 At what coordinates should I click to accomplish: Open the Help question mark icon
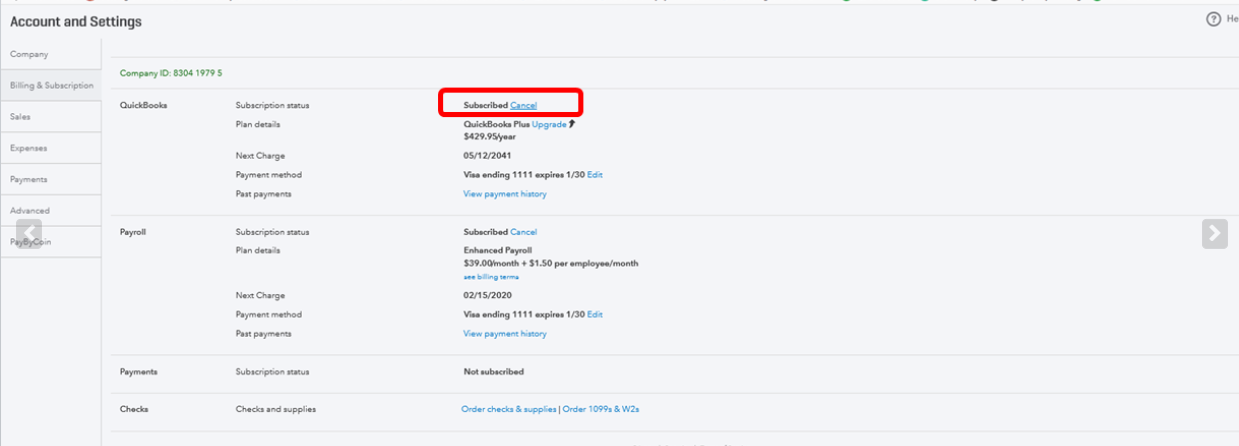click(x=1214, y=19)
